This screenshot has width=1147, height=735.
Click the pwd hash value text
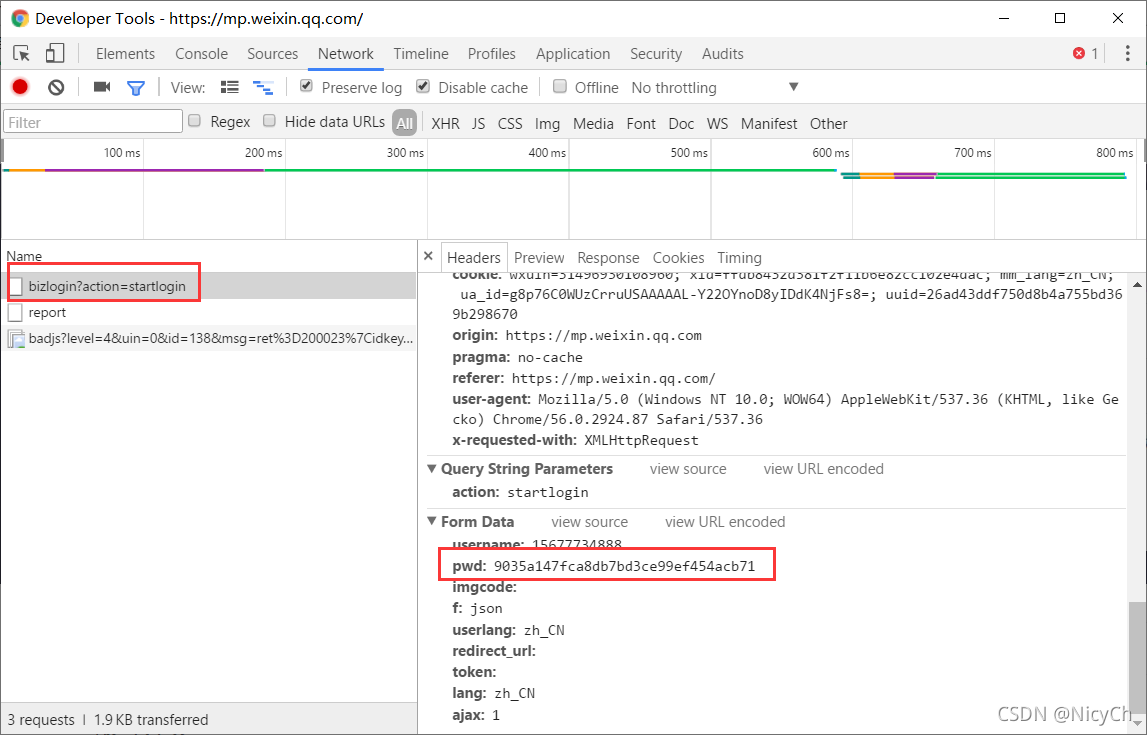[x=624, y=566]
